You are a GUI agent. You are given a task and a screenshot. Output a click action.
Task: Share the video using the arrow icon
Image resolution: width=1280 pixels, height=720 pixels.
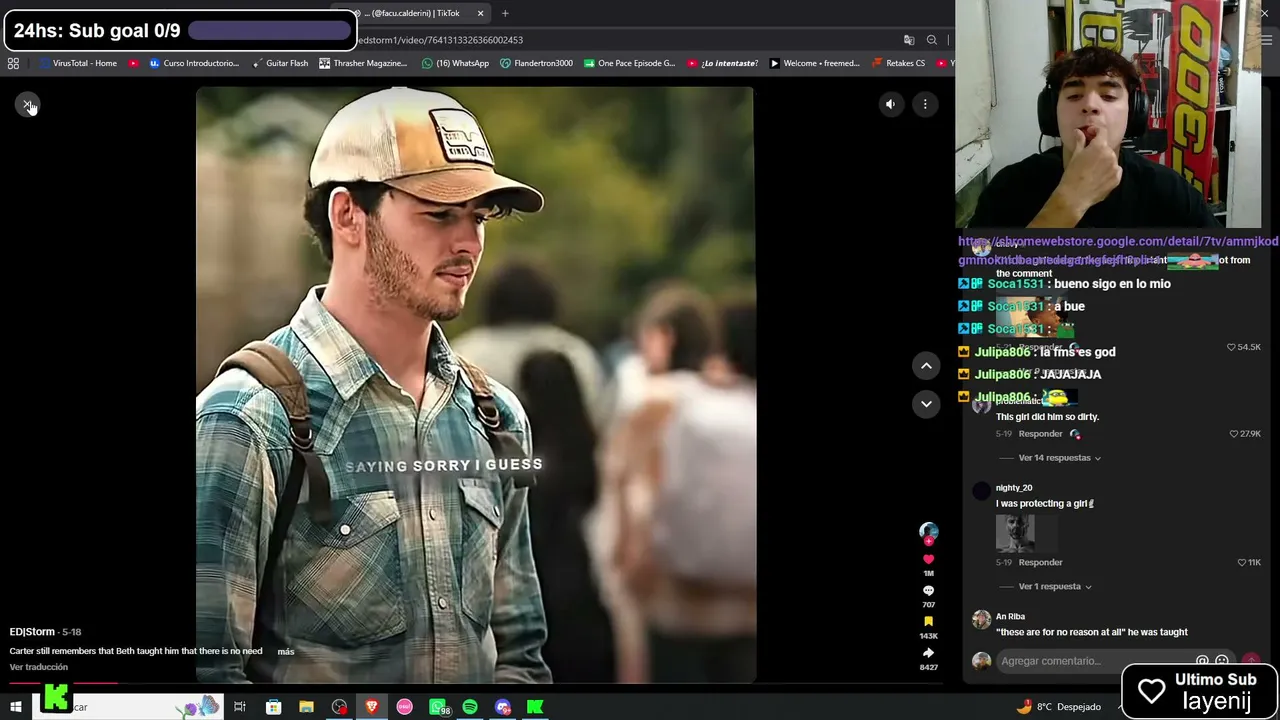coord(929,652)
